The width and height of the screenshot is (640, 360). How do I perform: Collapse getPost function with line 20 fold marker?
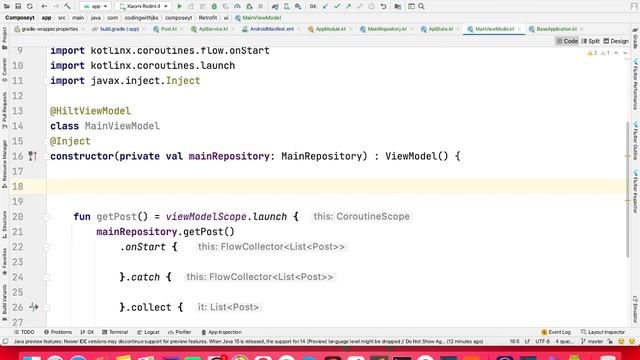coord(47,217)
